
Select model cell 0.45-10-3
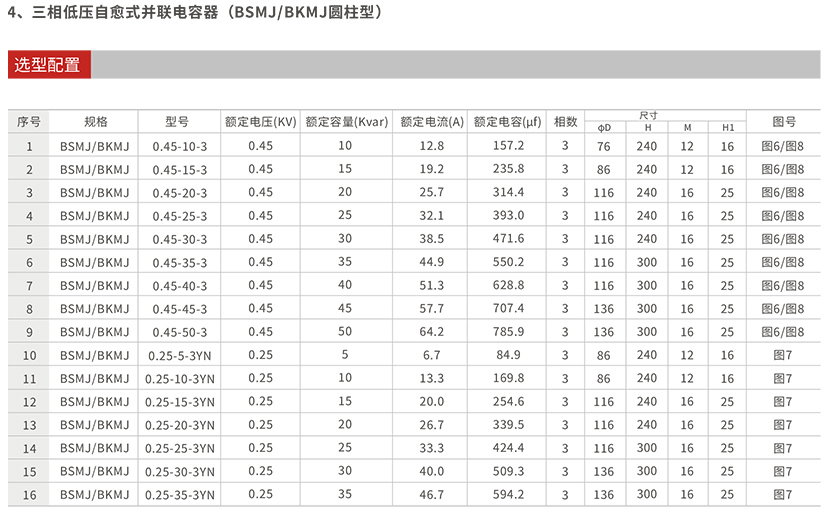pyautogui.click(x=180, y=146)
